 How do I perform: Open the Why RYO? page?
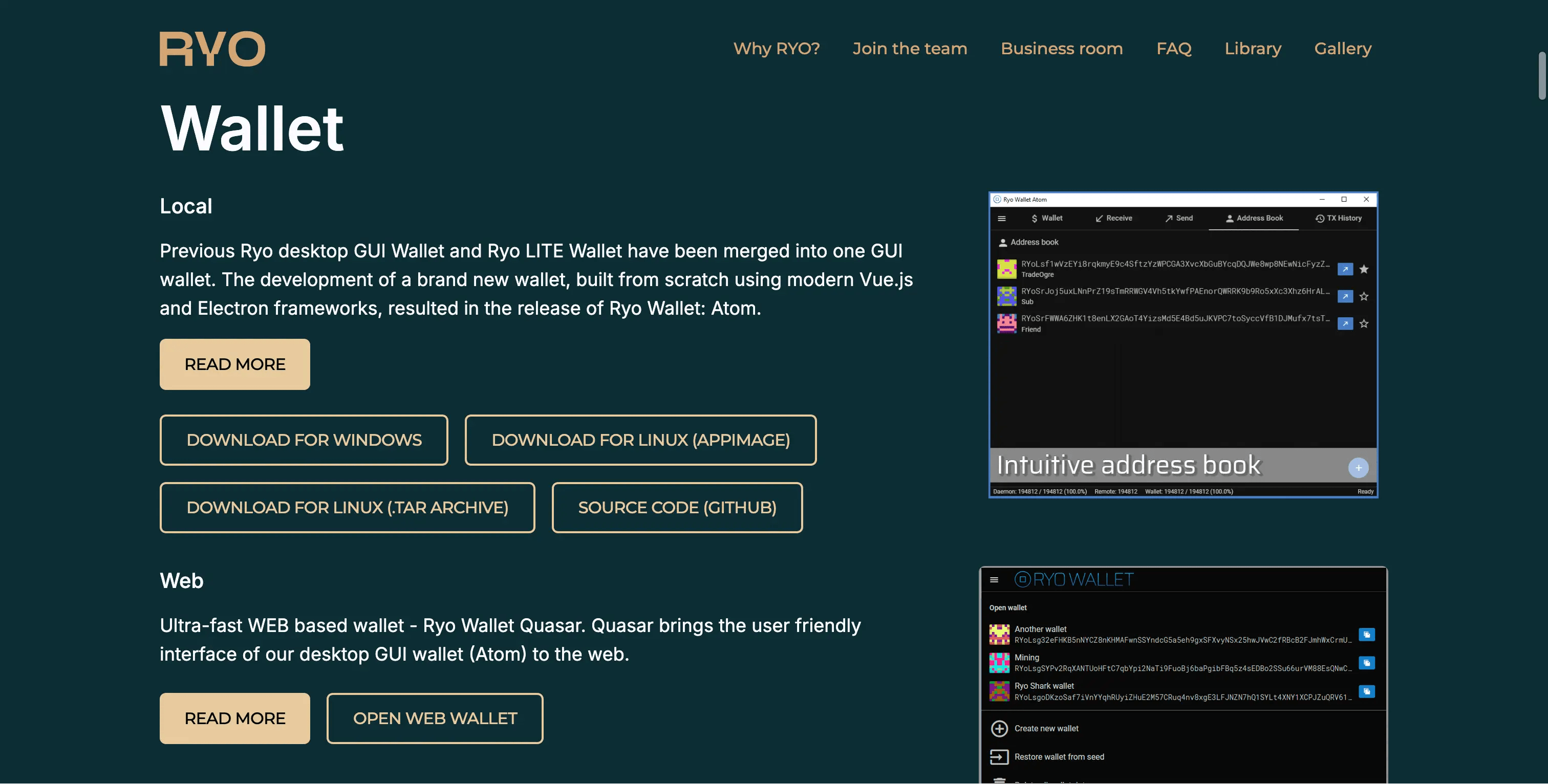[x=777, y=49]
